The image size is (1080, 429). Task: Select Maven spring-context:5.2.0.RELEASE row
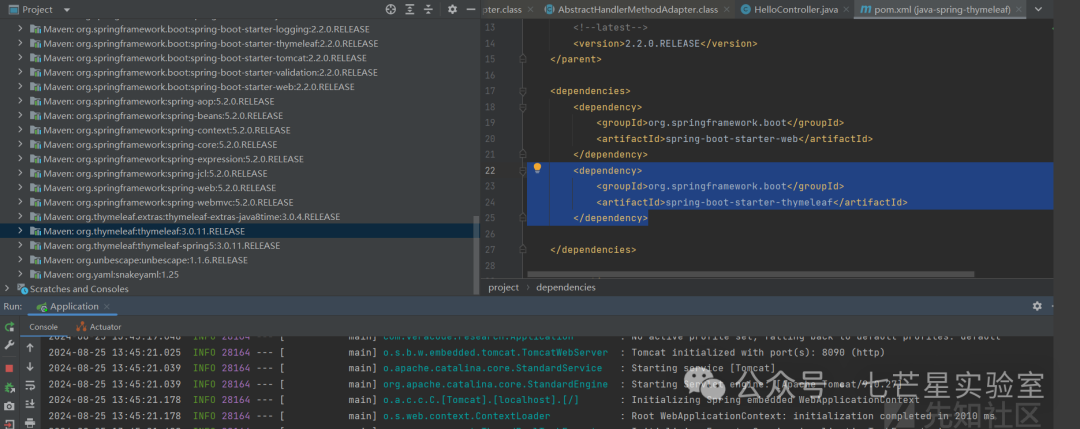point(238,130)
